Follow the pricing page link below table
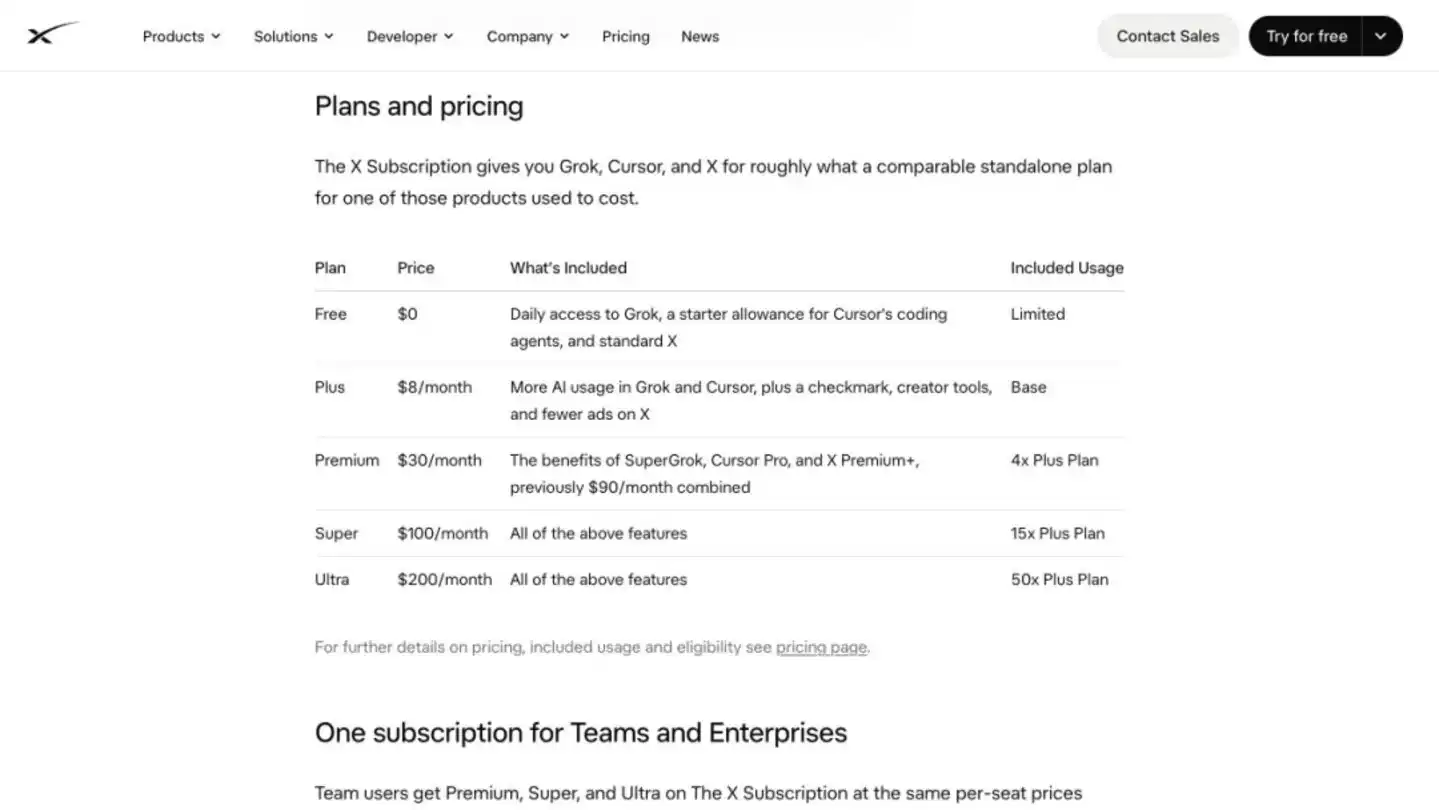1439x810 pixels. tap(821, 647)
